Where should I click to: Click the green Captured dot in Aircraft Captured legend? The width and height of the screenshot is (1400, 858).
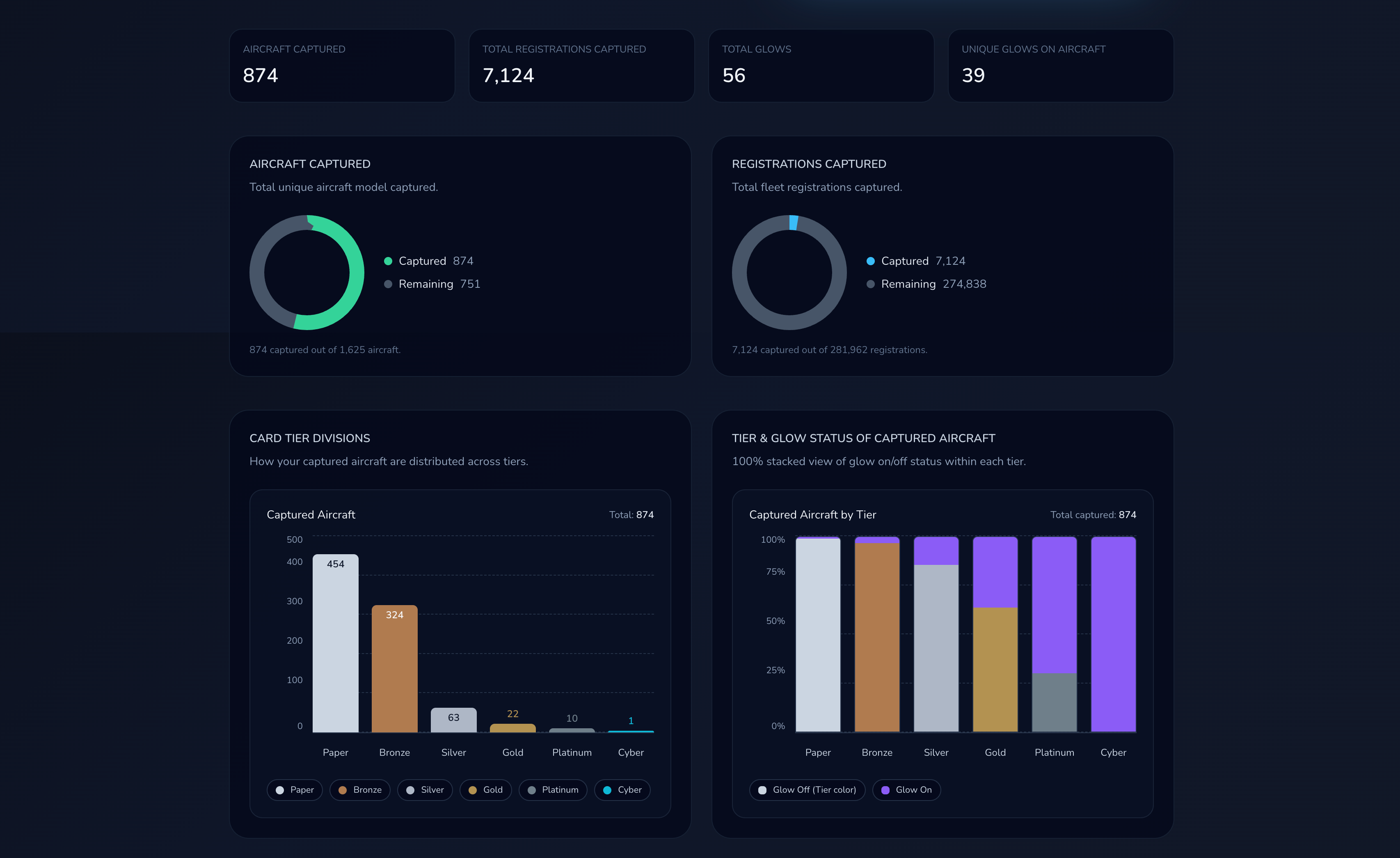tap(389, 261)
